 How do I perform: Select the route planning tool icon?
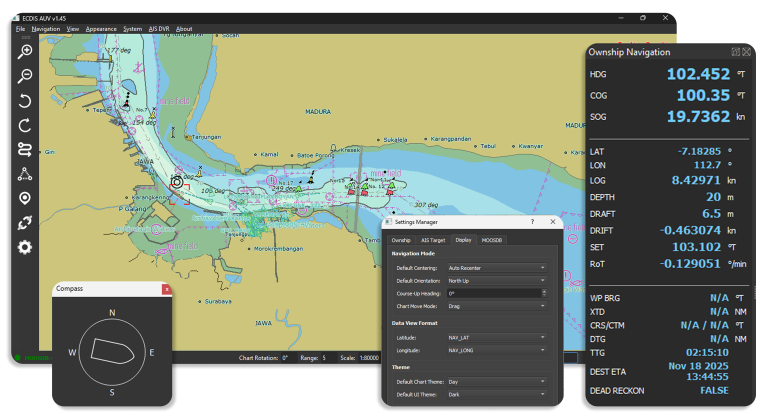25,149
